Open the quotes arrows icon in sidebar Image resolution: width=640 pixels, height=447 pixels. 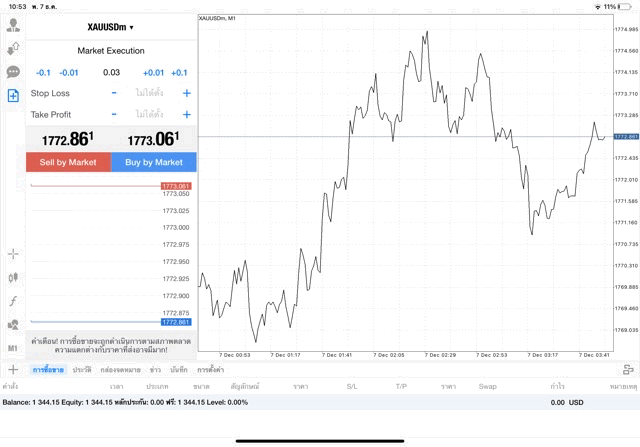coord(13,49)
